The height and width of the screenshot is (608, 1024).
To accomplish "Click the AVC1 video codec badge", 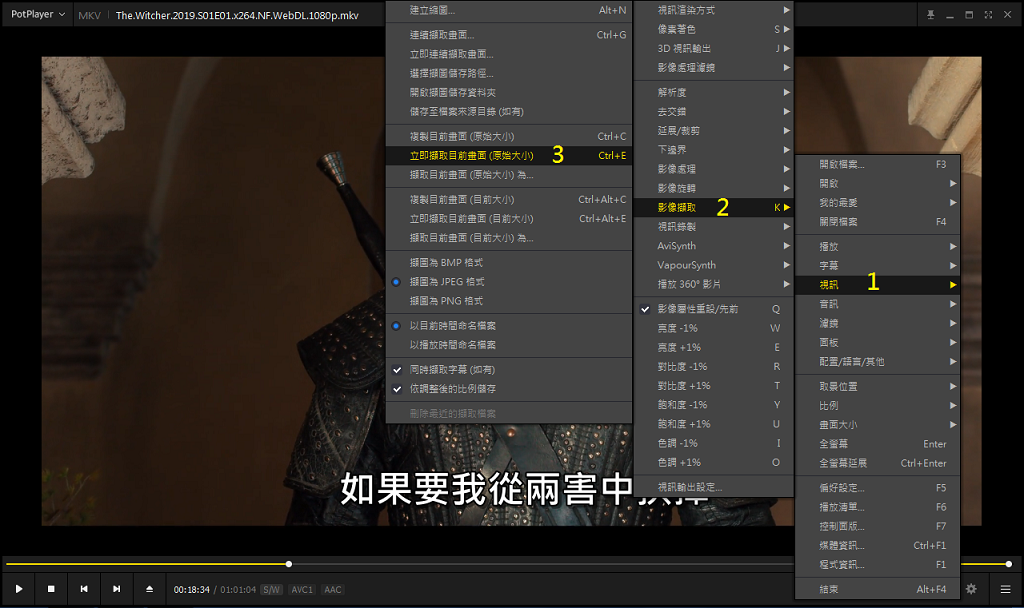I will click(x=302, y=590).
